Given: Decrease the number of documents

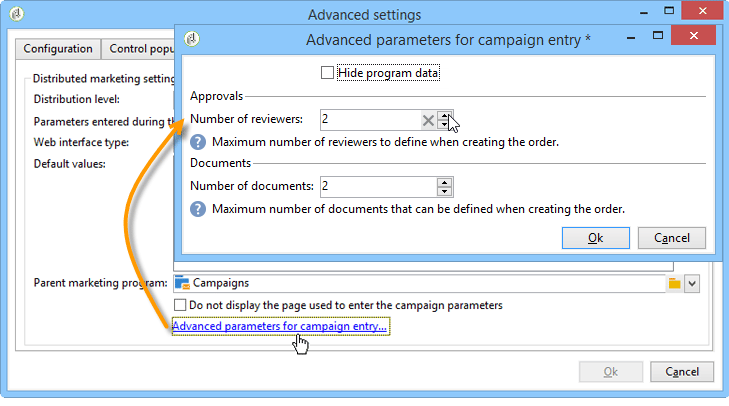Looking at the screenshot, I should tap(444, 191).
